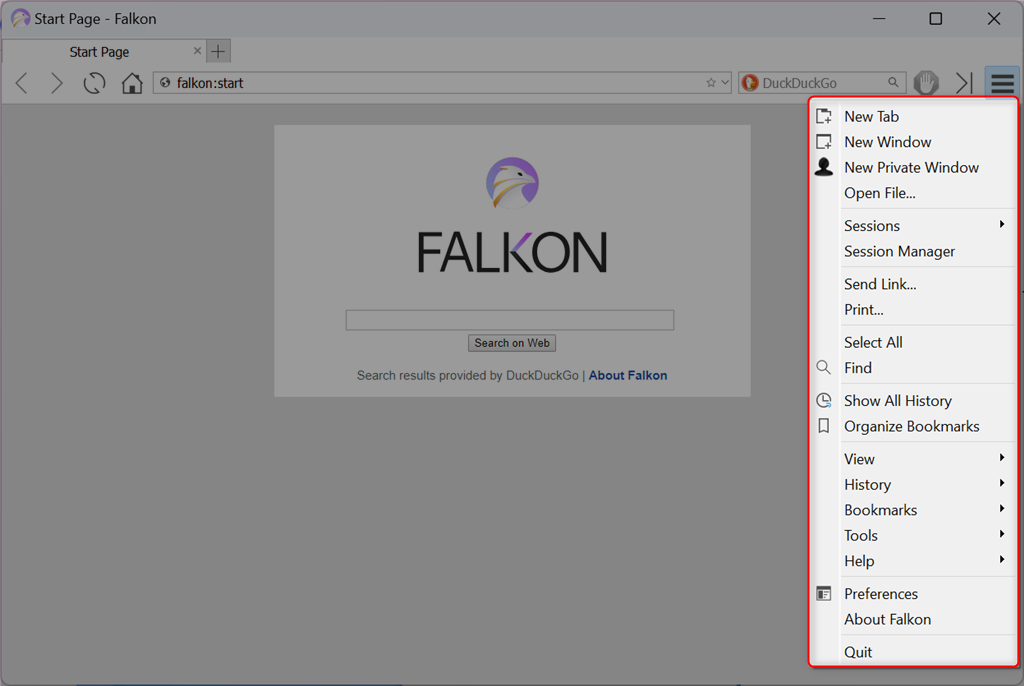The height and width of the screenshot is (686, 1024).
Task: Go forward using the forward arrow
Action: coord(57,83)
